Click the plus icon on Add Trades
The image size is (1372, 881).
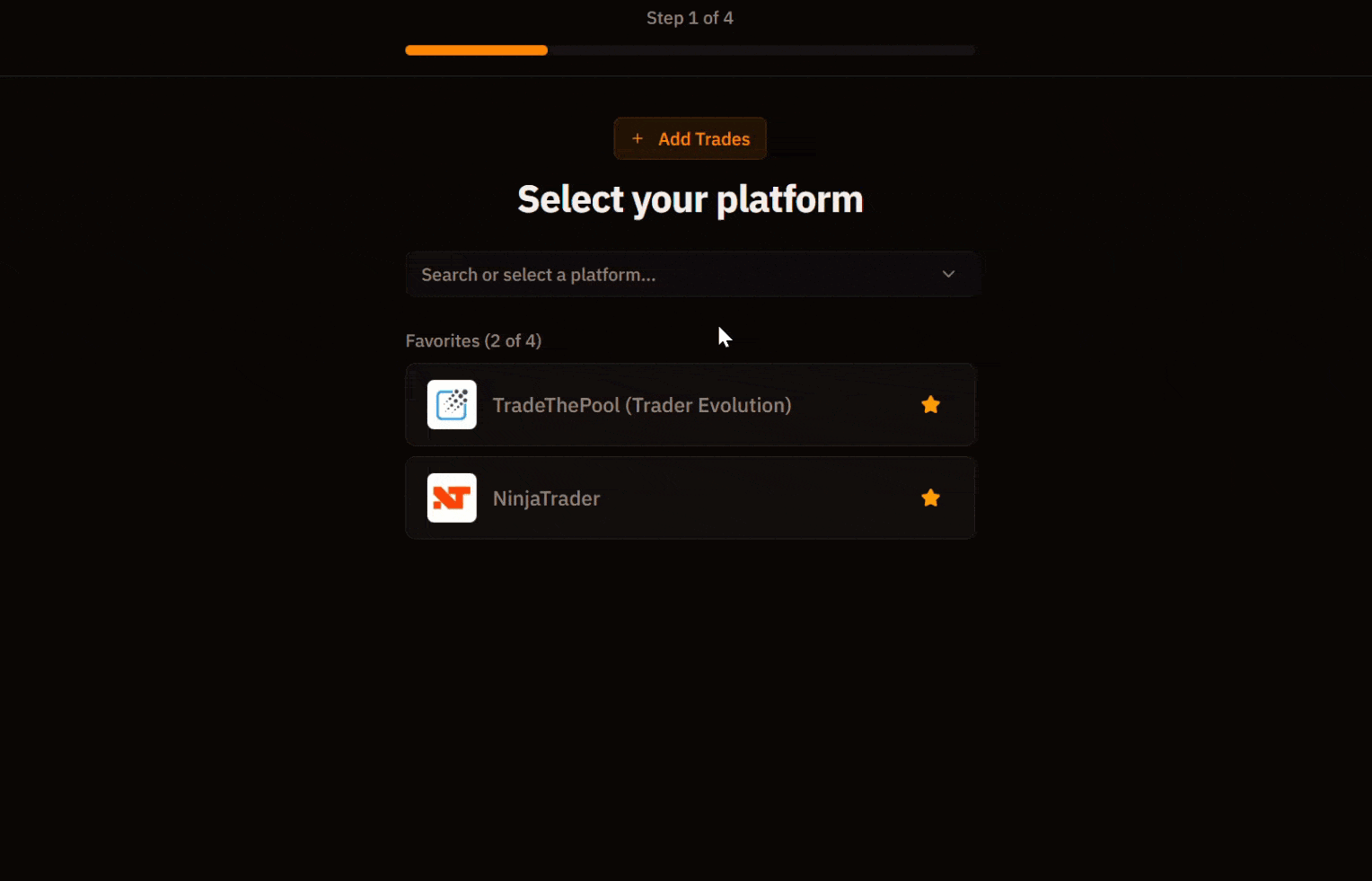[x=638, y=138]
